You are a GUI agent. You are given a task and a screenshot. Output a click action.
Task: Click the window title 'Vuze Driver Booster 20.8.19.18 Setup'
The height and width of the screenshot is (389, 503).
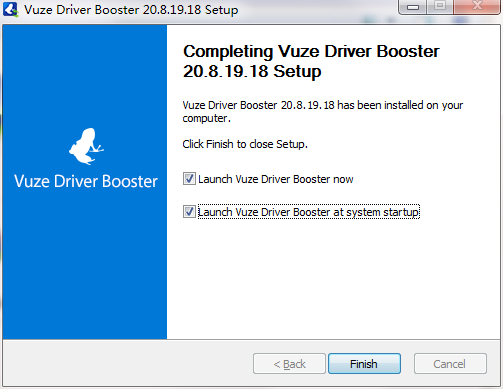131,10
